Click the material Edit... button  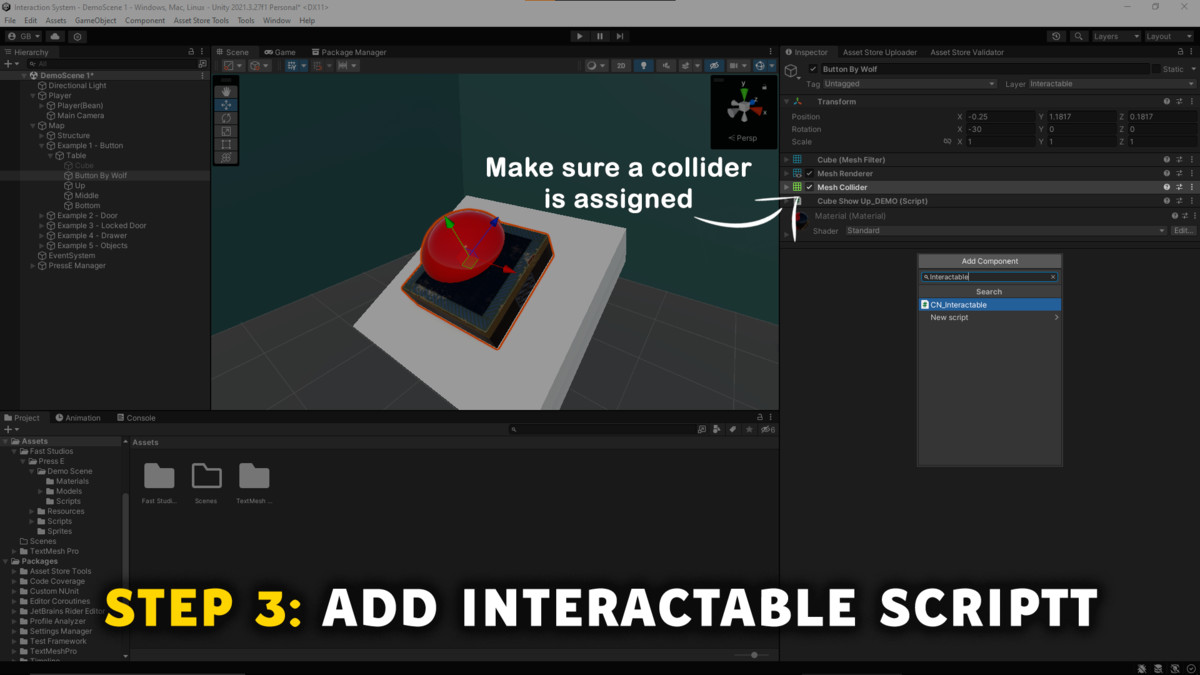(x=1183, y=231)
